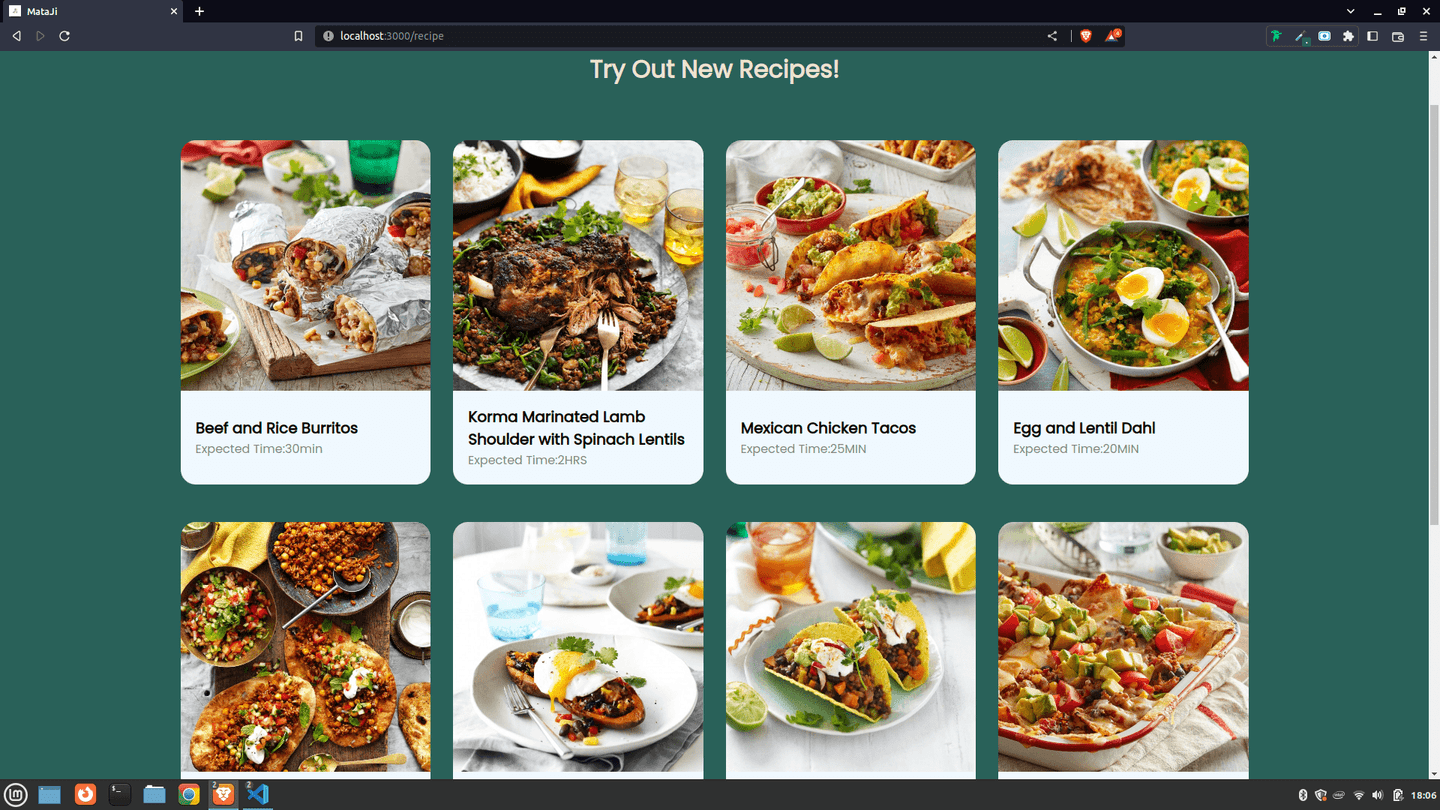
Task: Open site info icon beside localhost URL
Action: 327,36
